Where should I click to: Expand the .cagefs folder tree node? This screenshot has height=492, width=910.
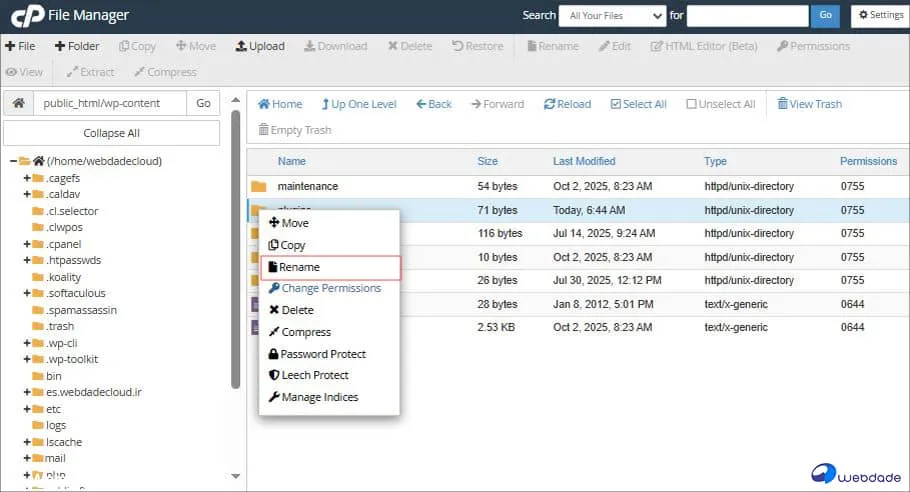[27, 178]
